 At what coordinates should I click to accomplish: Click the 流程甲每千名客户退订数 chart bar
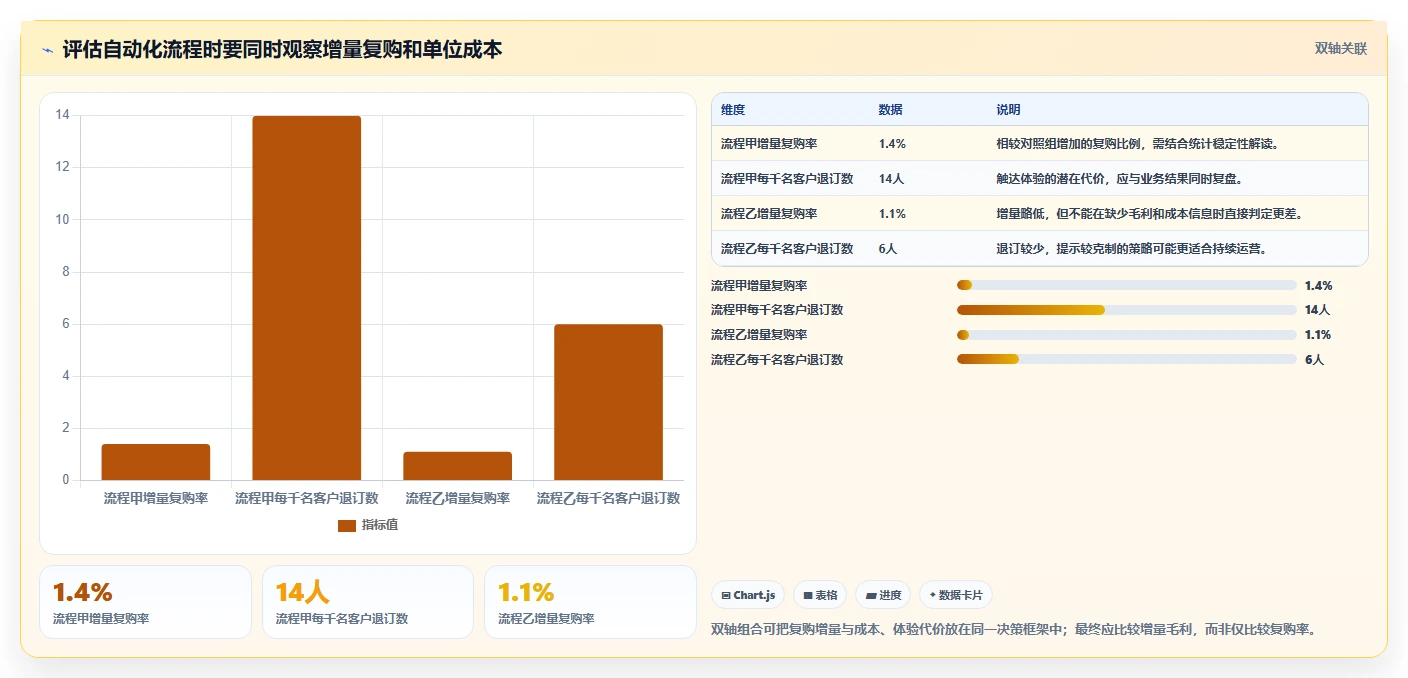tap(307, 298)
